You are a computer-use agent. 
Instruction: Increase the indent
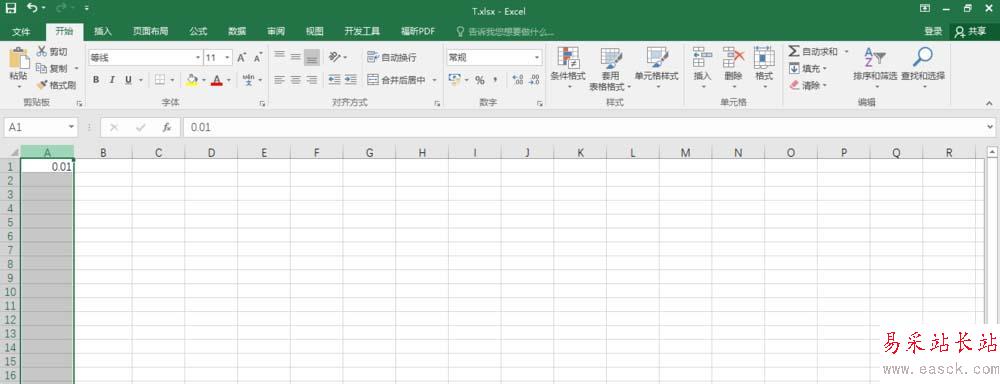pyautogui.click(x=350, y=80)
